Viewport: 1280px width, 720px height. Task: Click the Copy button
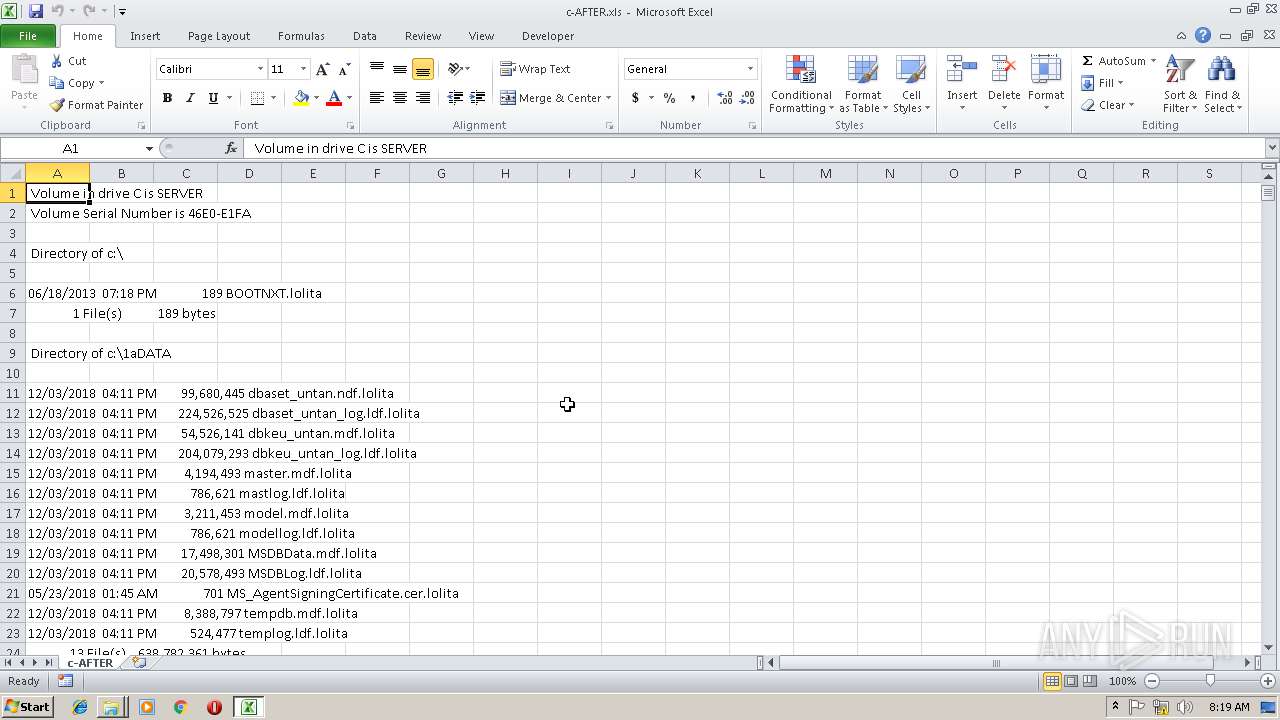(x=76, y=83)
